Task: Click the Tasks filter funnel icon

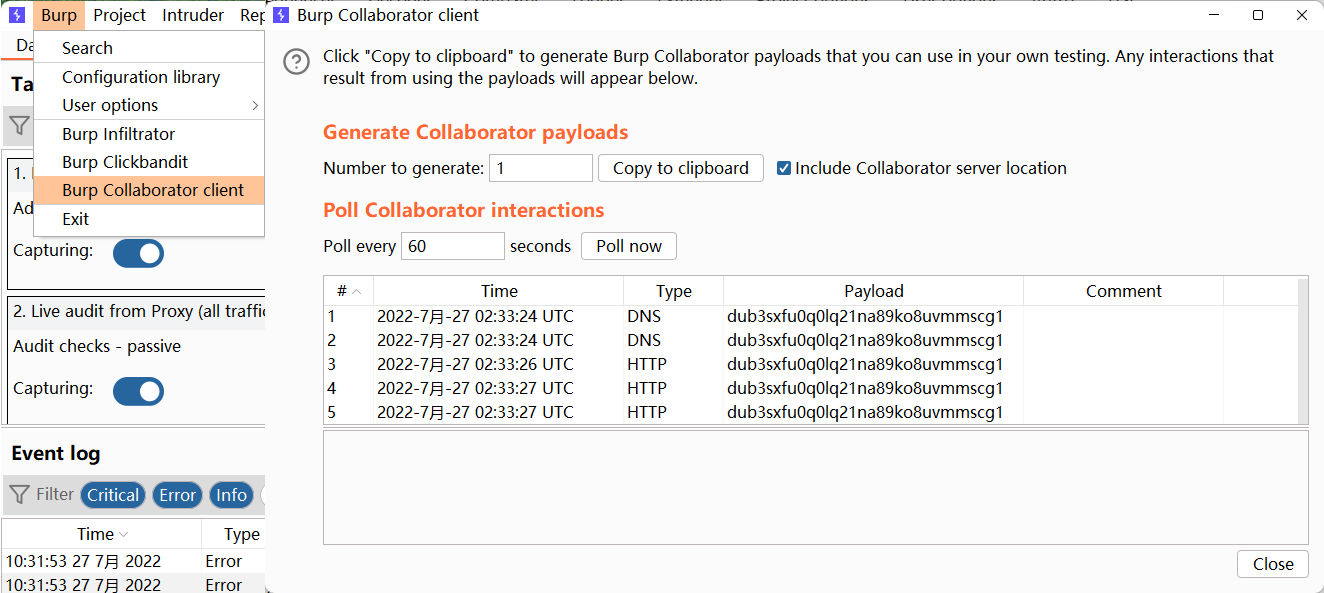Action: [x=19, y=125]
